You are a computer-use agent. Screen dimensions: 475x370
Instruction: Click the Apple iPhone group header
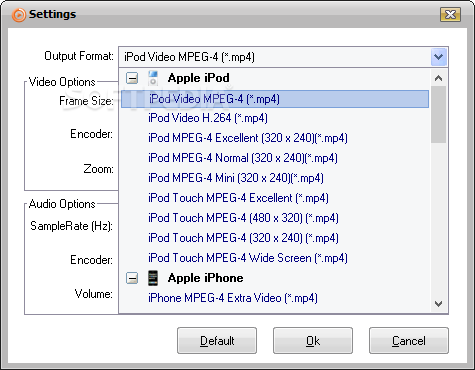pos(205,278)
